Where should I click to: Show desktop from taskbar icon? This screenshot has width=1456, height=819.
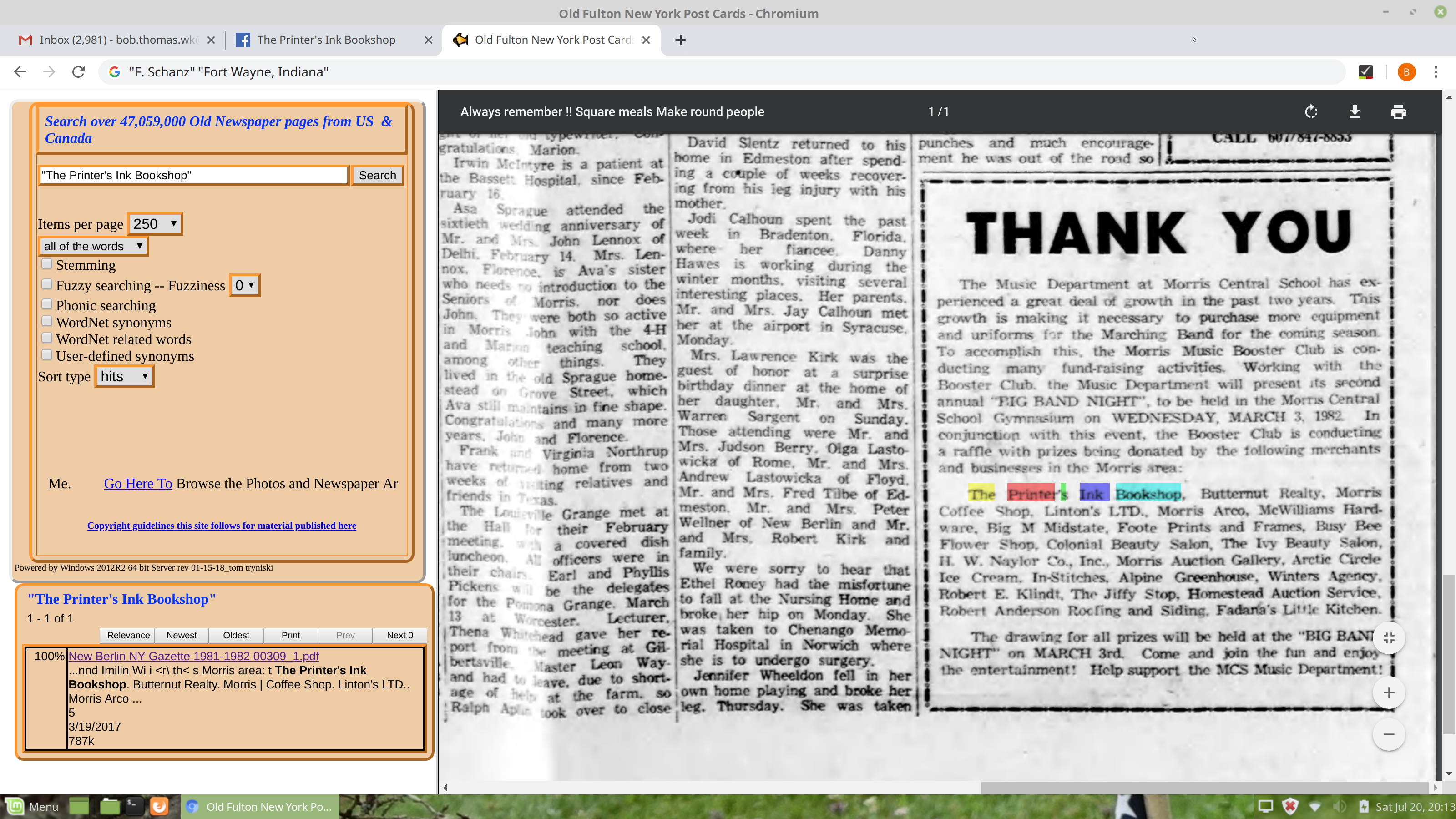click(79, 807)
